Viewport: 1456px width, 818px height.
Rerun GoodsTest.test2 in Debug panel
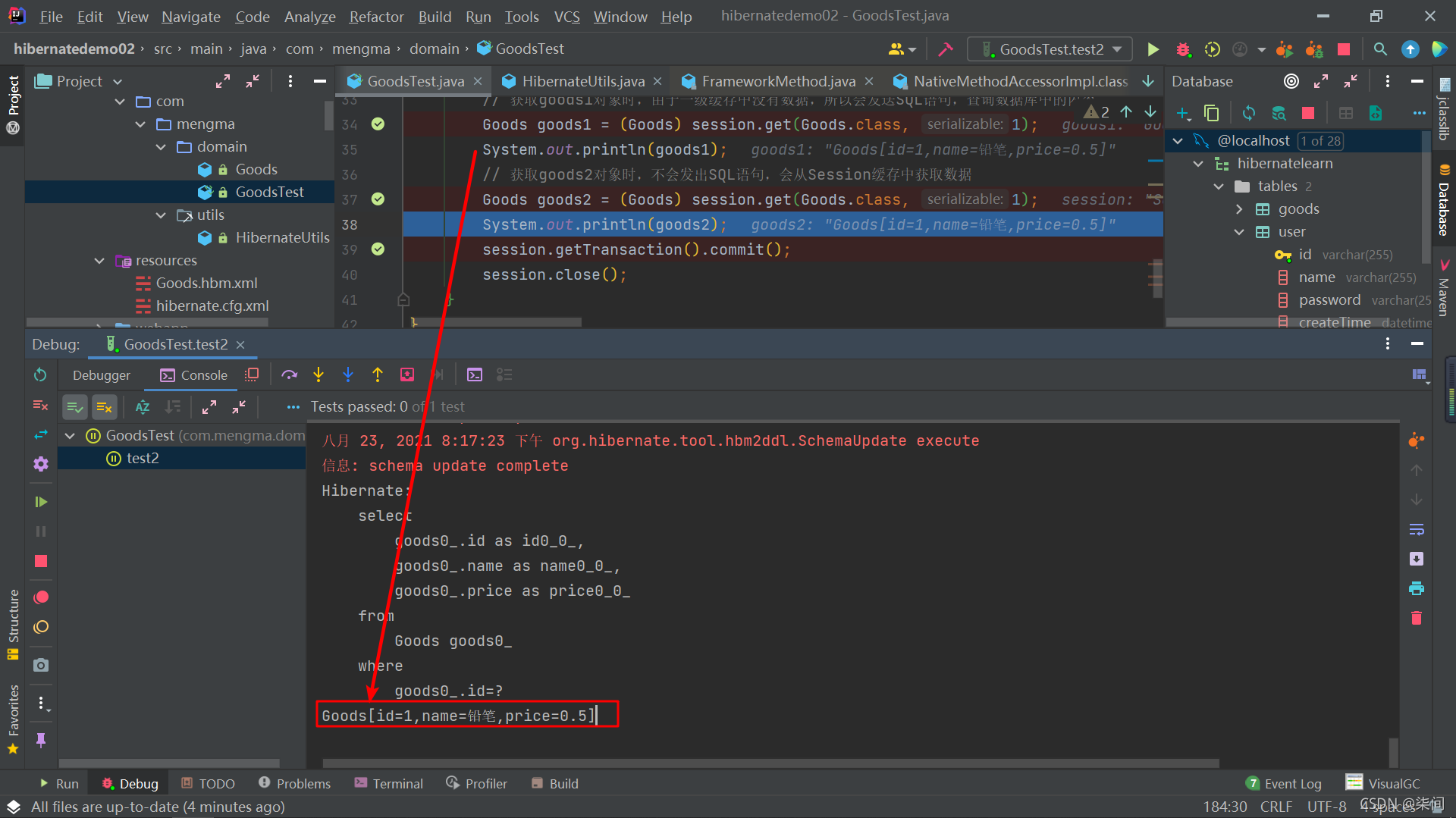click(41, 375)
